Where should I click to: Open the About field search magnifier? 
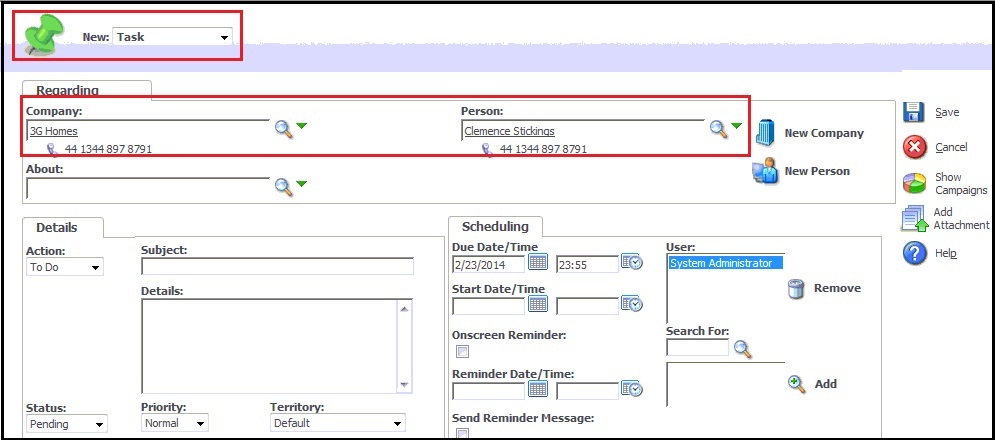[284, 187]
